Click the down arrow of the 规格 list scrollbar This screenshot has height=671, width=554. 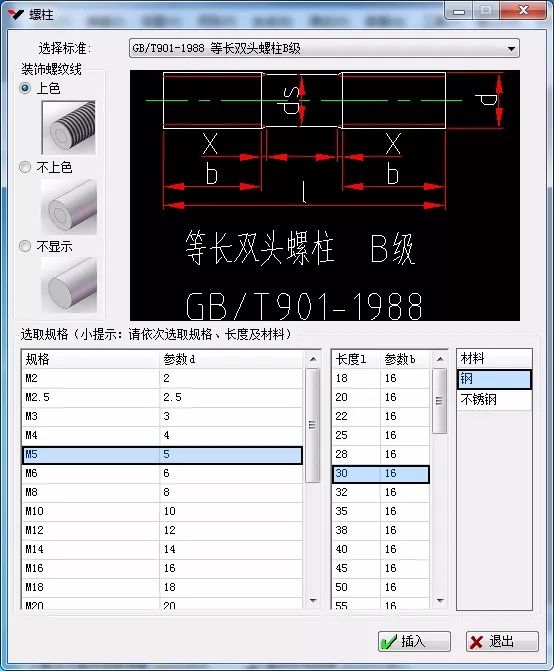(313, 601)
